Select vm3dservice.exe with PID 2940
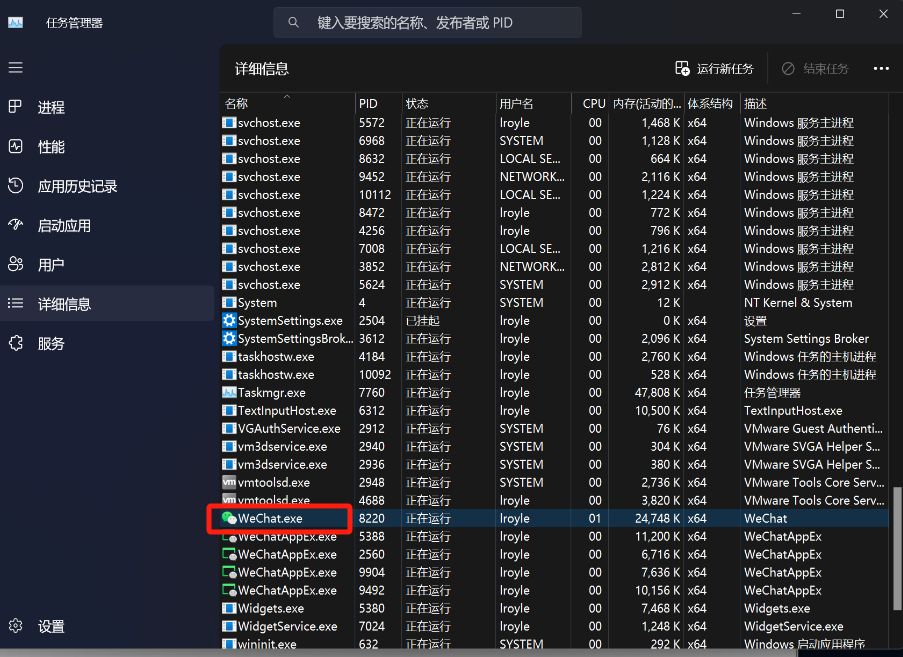 coord(282,447)
